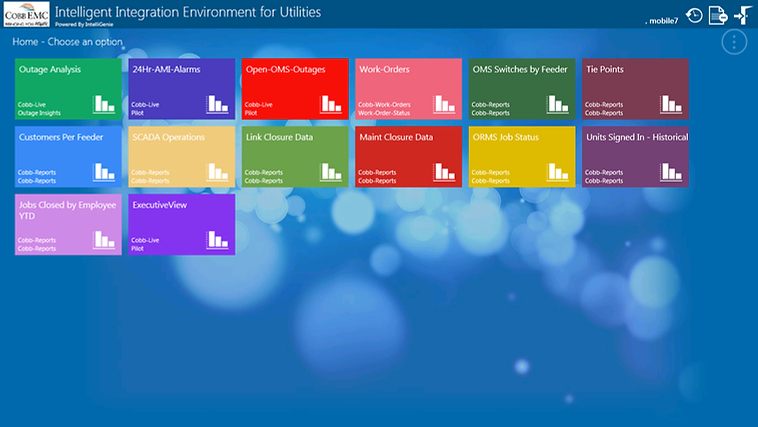Click the mobile7 username label
Image resolution: width=758 pixels, height=427 pixels.
point(661,20)
